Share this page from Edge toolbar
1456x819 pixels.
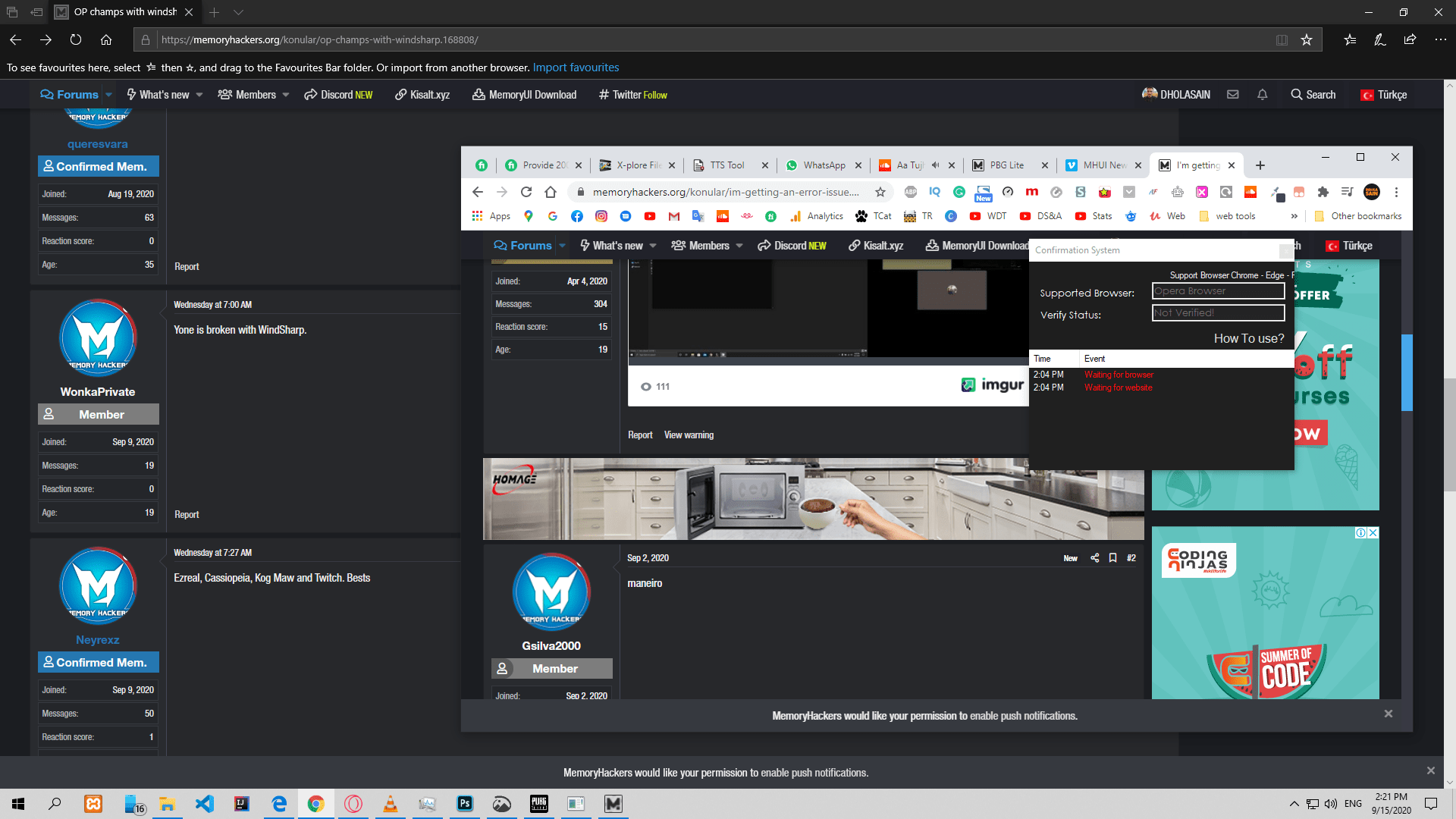[x=1410, y=39]
